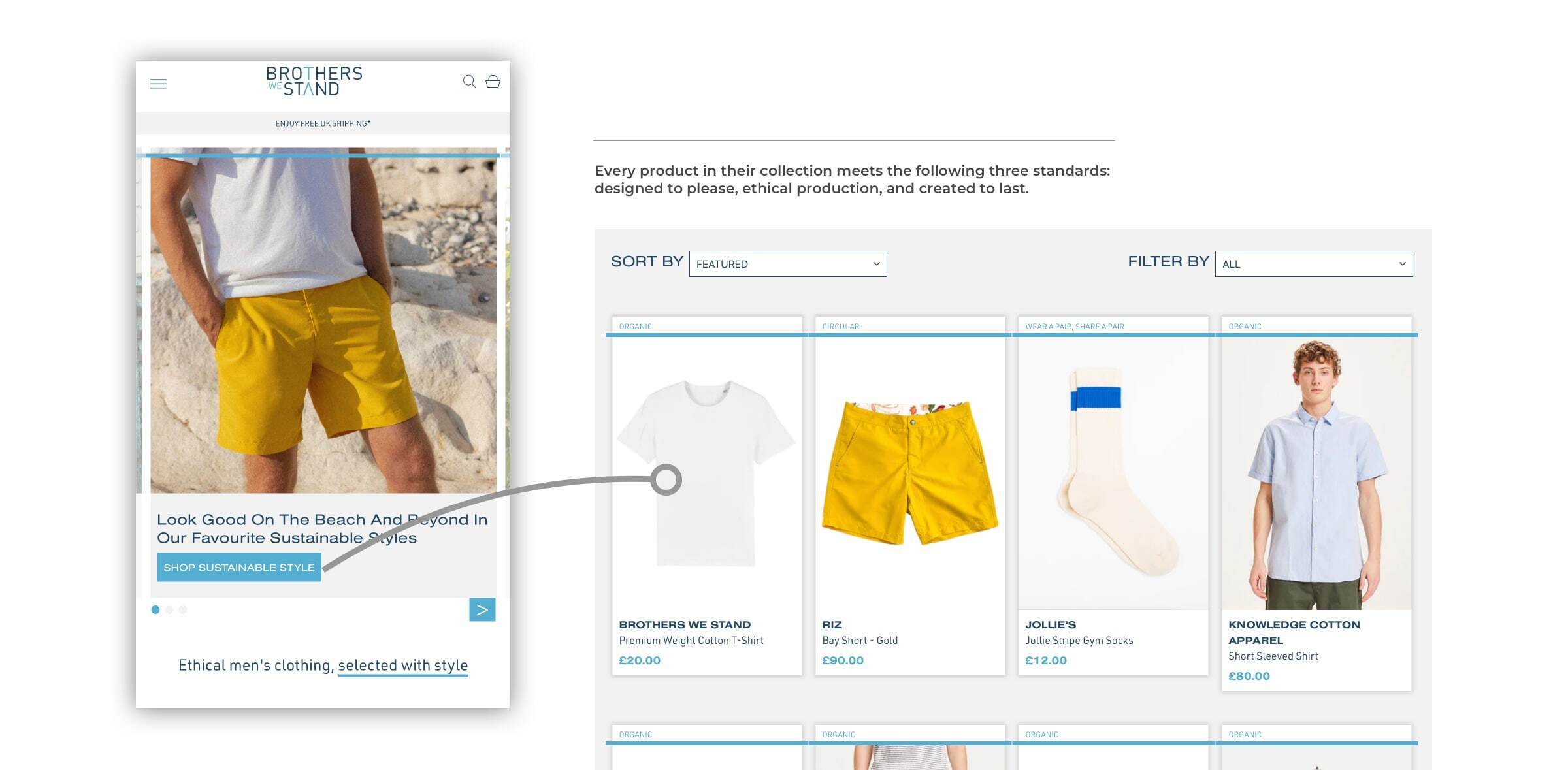Click the yellow shorts hero image
The height and width of the screenshot is (770, 1568).
(323, 320)
